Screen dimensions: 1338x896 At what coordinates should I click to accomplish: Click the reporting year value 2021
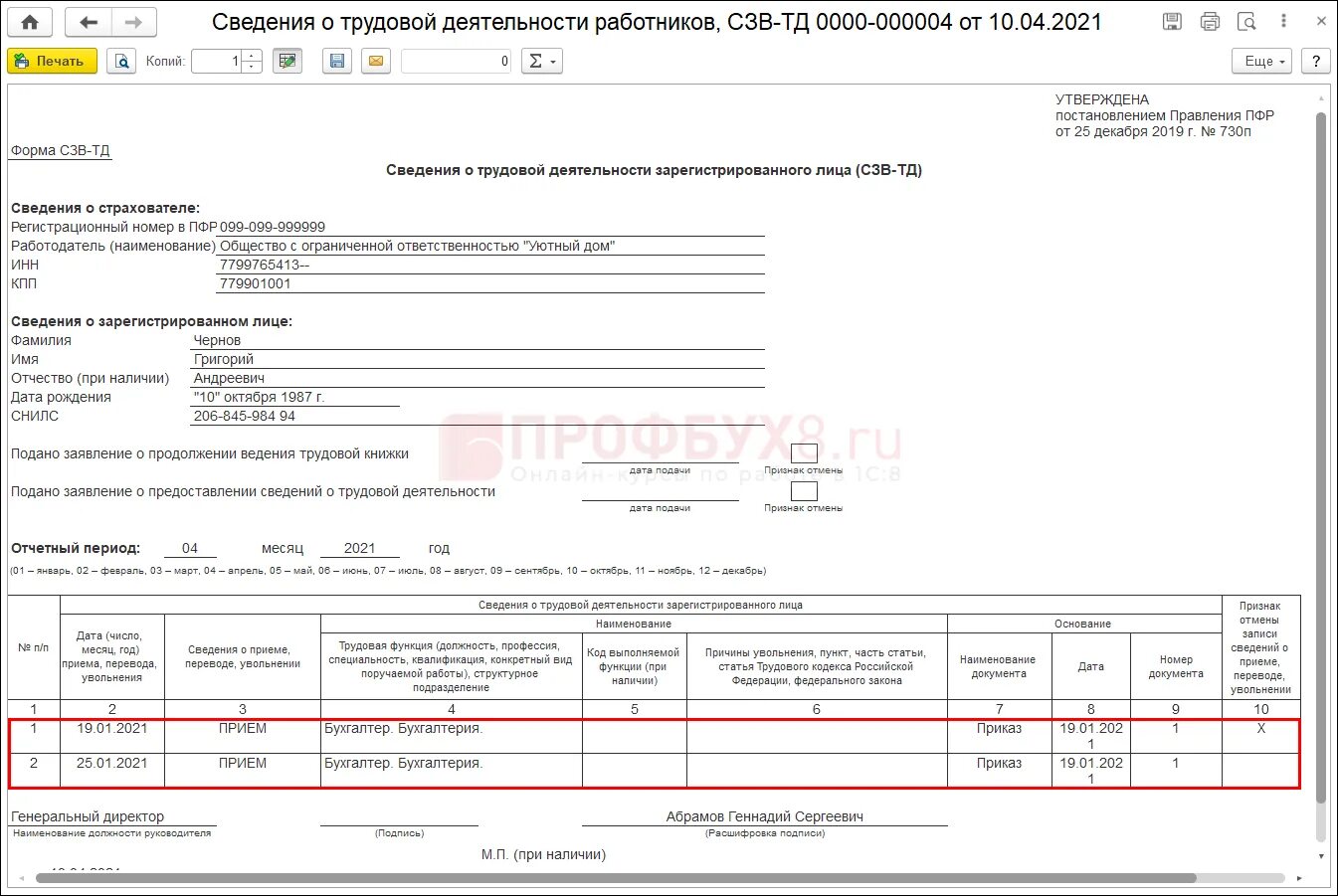click(359, 548)
